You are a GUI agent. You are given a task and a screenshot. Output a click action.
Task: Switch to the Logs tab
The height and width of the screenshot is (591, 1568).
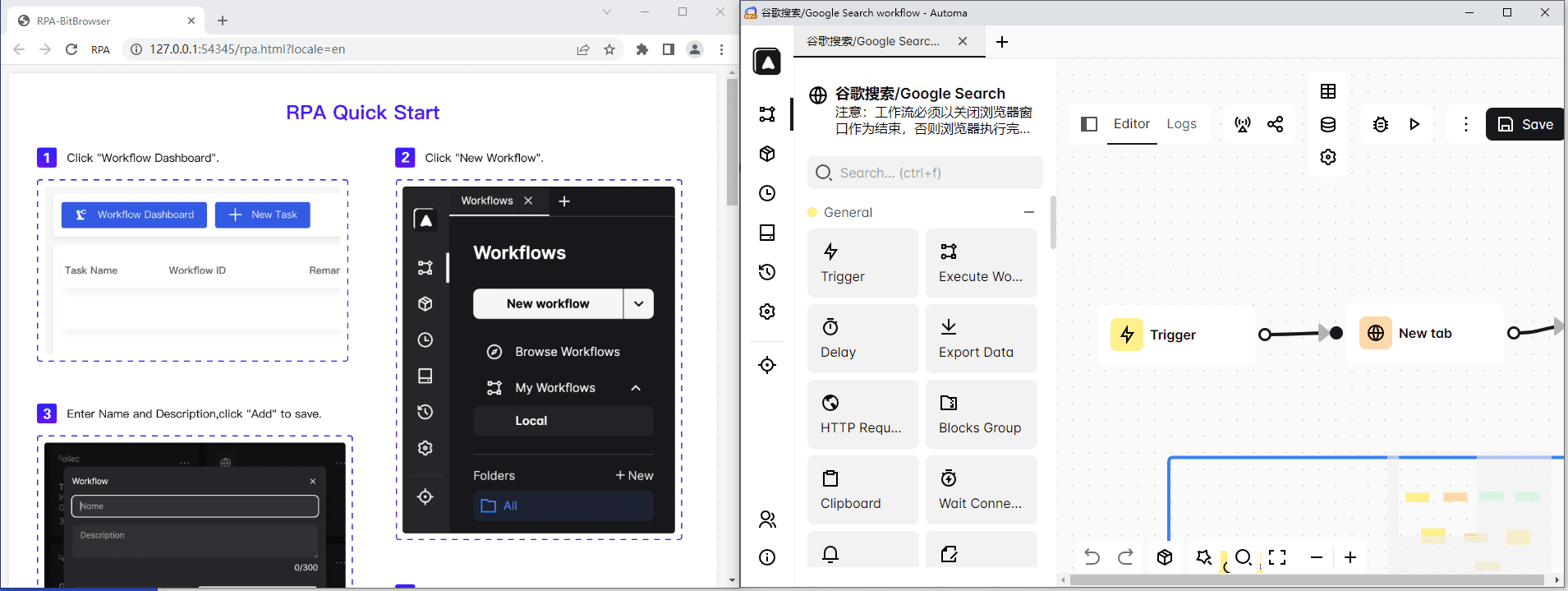1181,124
